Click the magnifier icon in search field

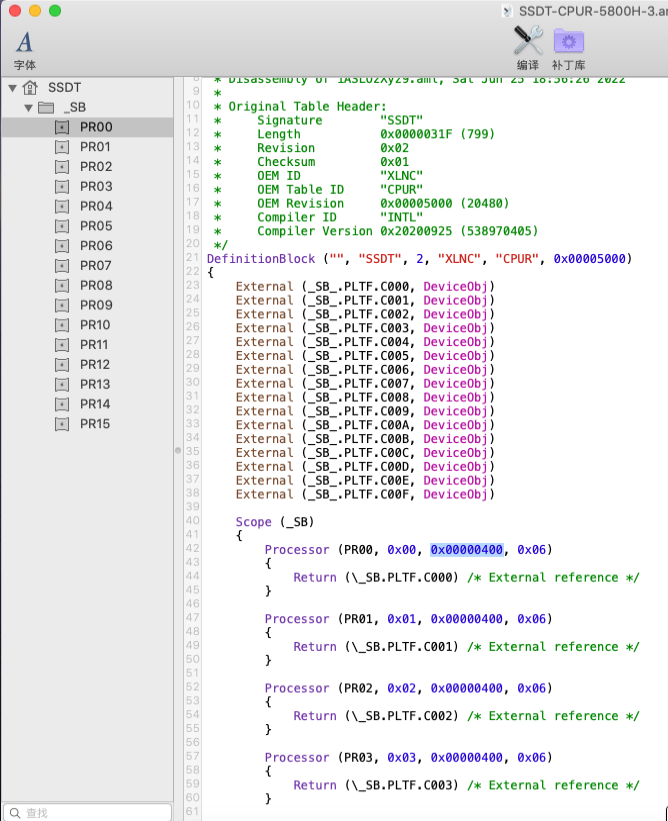point(13,813)
